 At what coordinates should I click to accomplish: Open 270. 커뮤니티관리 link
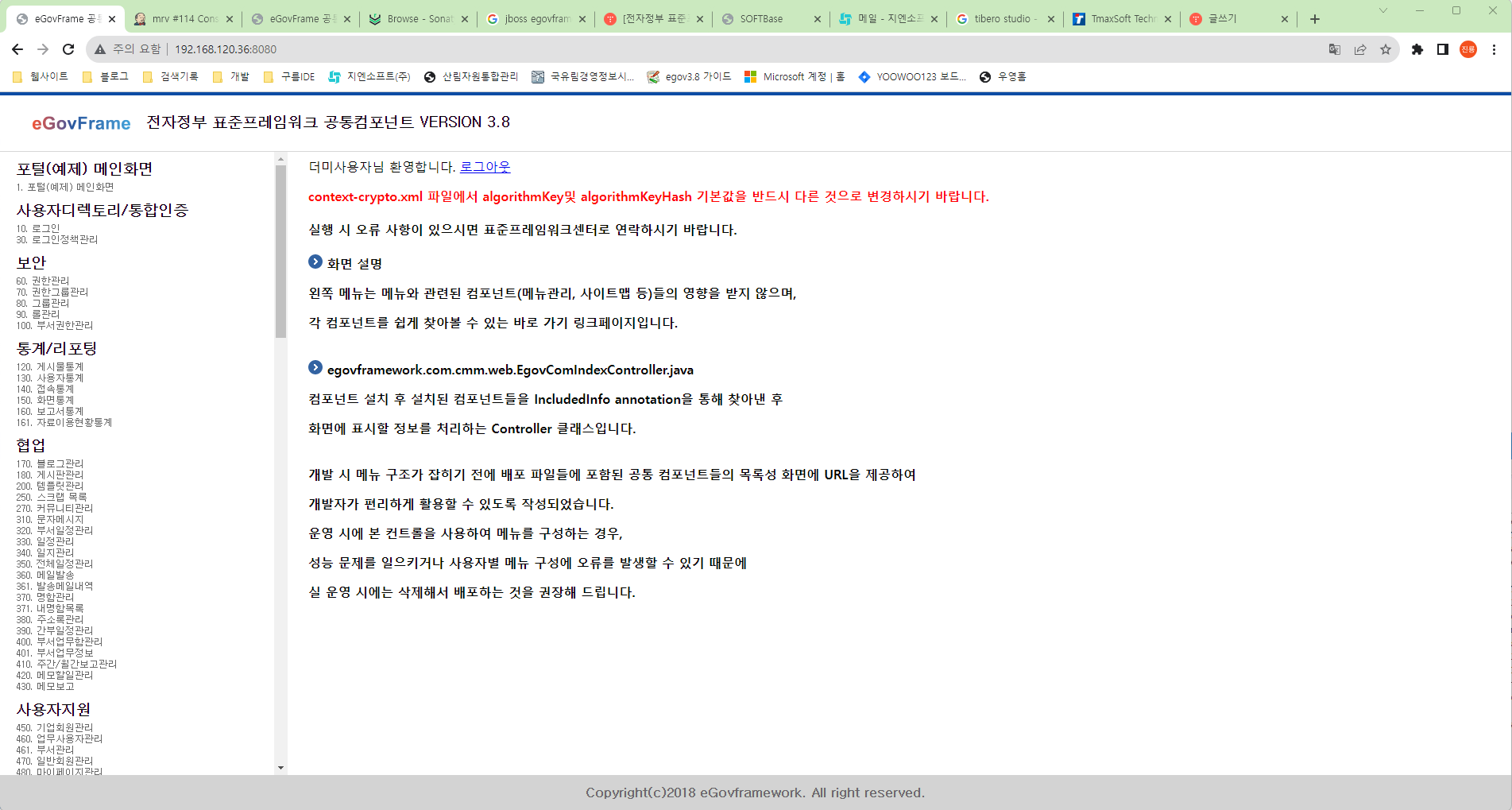(55, 508)
